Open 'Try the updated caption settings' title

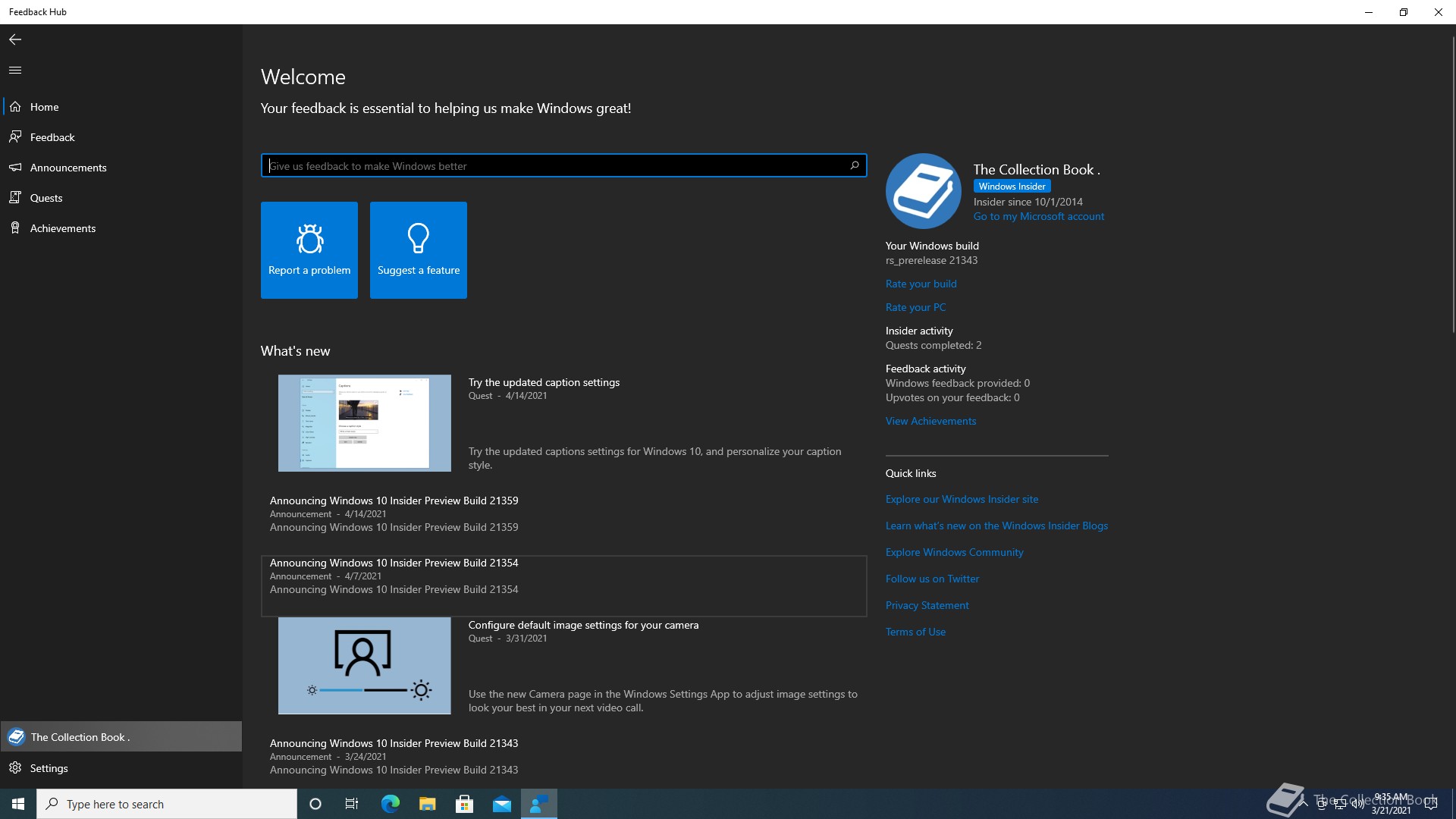pyautogui.click(x=544, y=382)
